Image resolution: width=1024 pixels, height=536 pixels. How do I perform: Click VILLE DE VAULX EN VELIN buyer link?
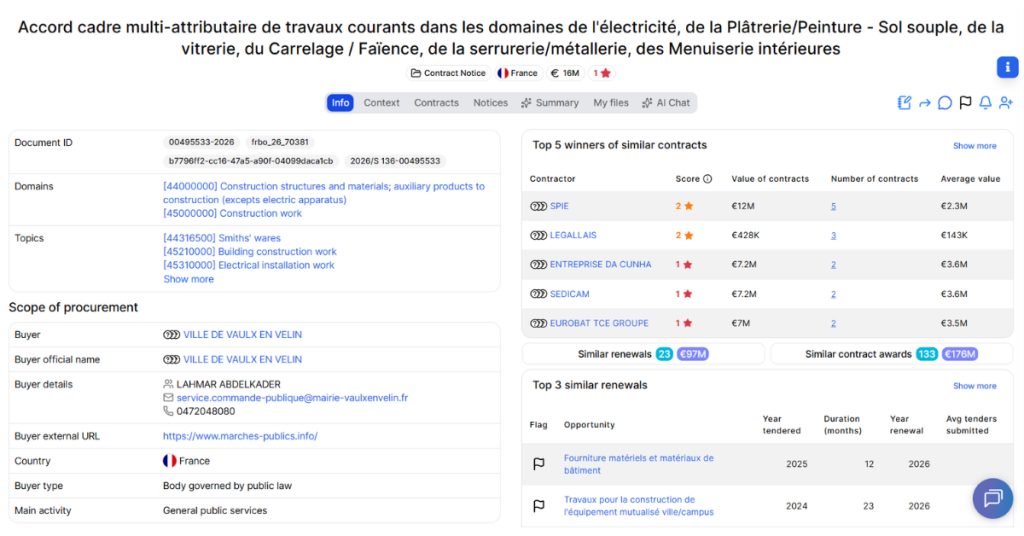click(242, 335)
